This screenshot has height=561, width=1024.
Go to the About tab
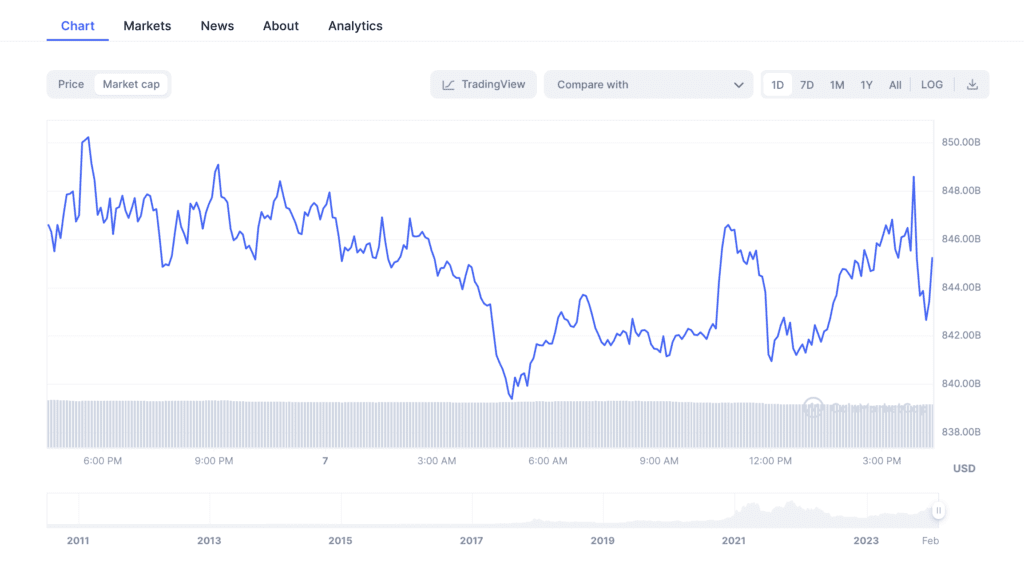tap(280, 26)
